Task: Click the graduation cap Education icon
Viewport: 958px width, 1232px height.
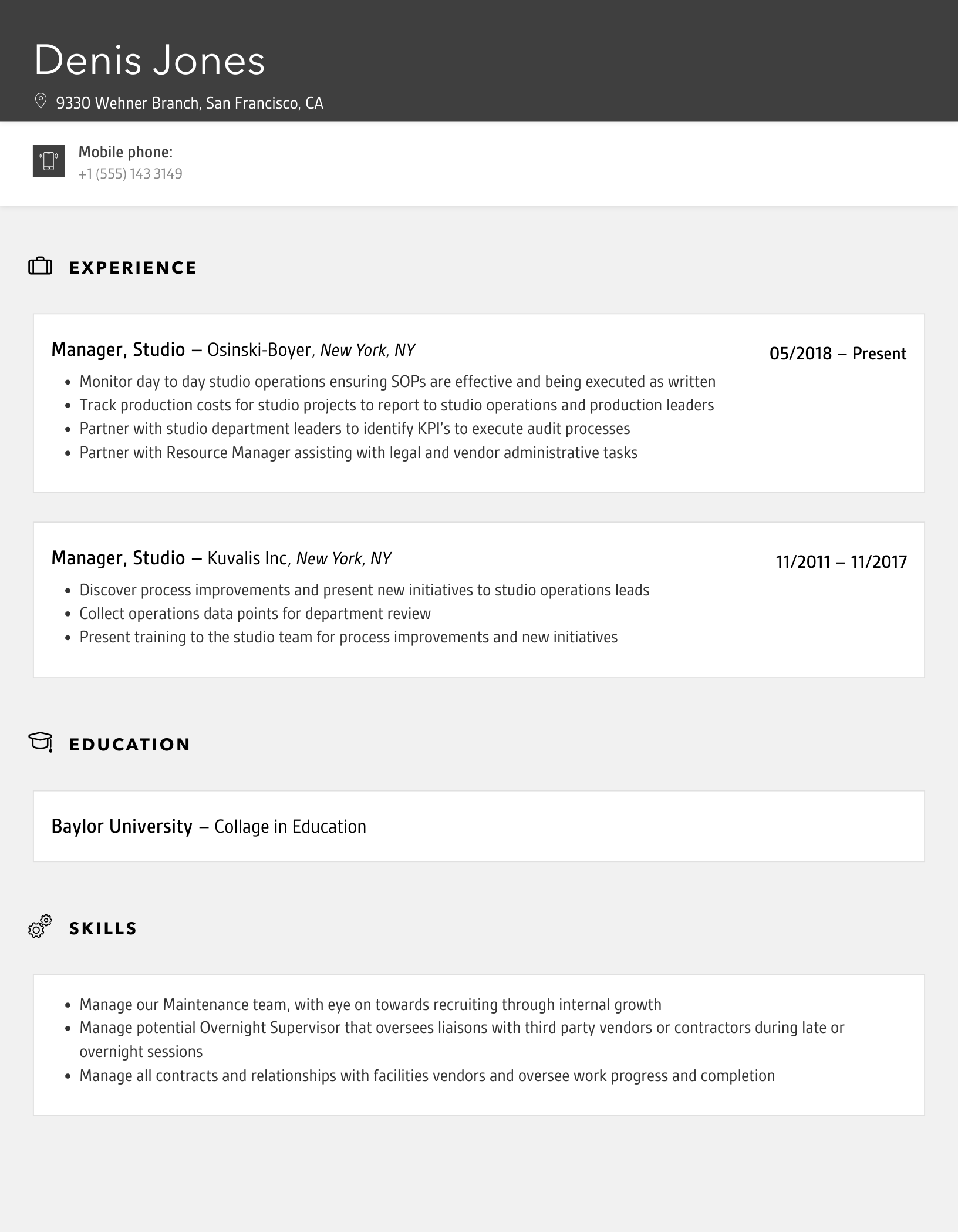Action: click(41, 742)
